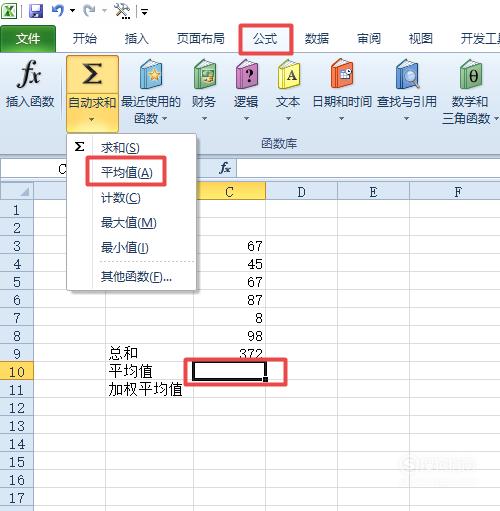Select the cell containing 98
The image size is (500, 511).
[230, 336]
